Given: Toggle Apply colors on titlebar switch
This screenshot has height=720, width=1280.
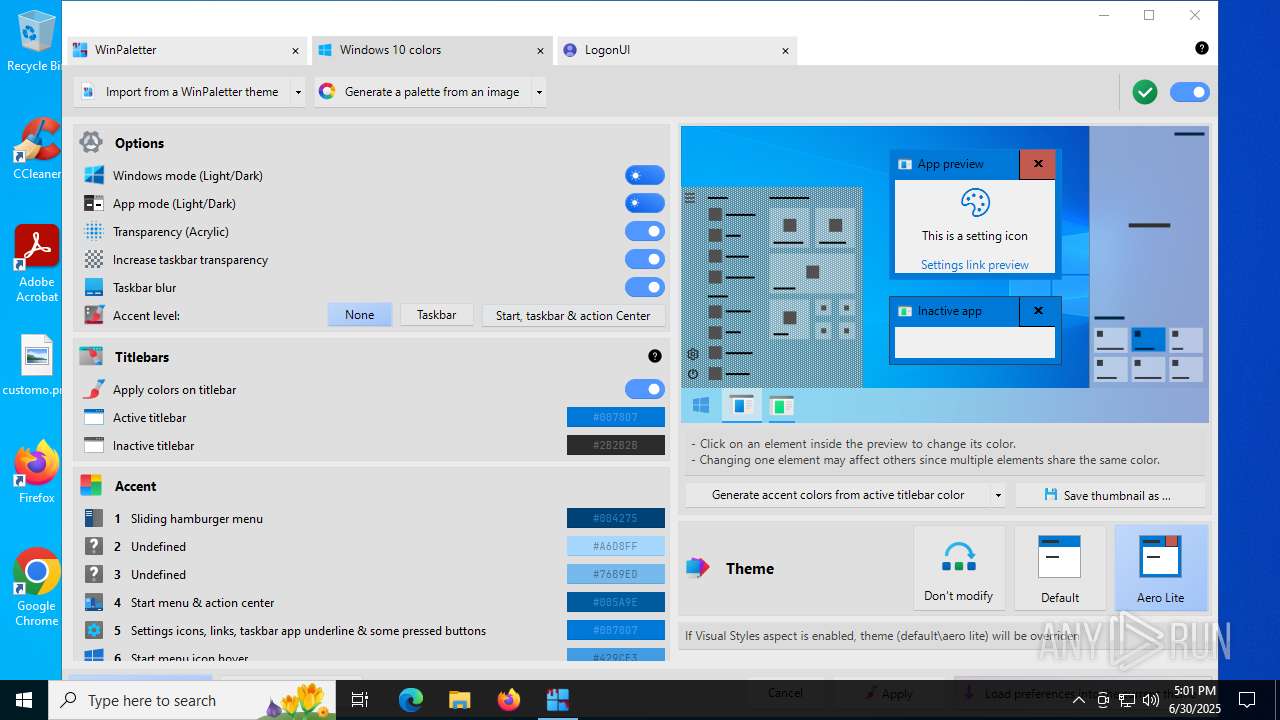Looking at the screenshot, I should coord(645,389).
